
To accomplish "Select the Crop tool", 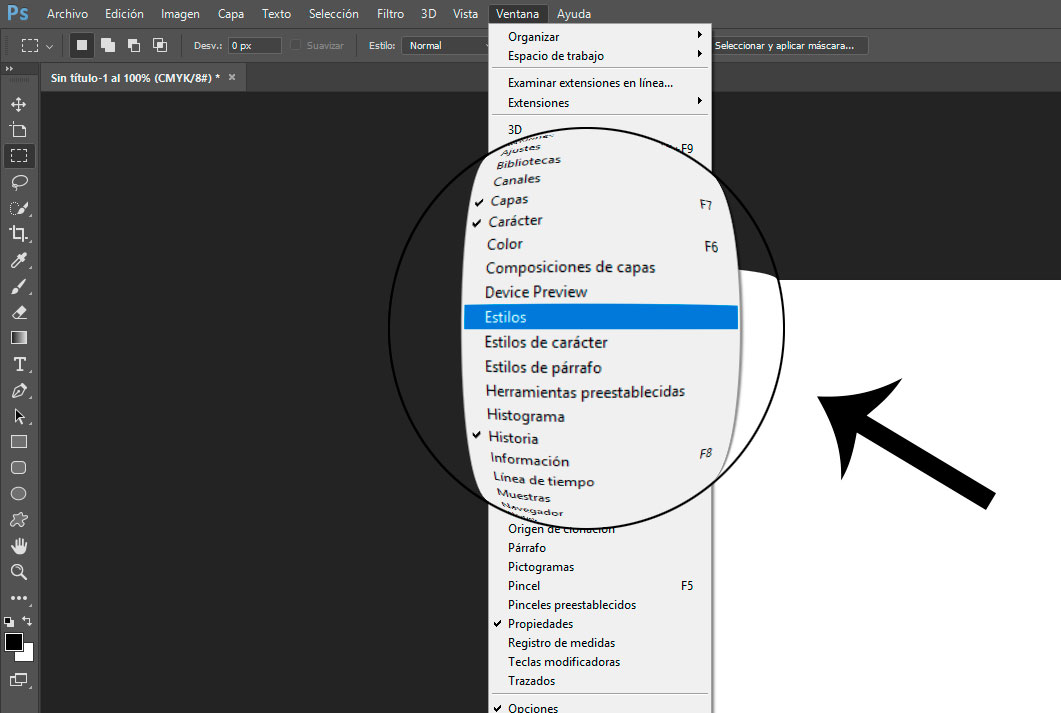I will tap(19, 233).
